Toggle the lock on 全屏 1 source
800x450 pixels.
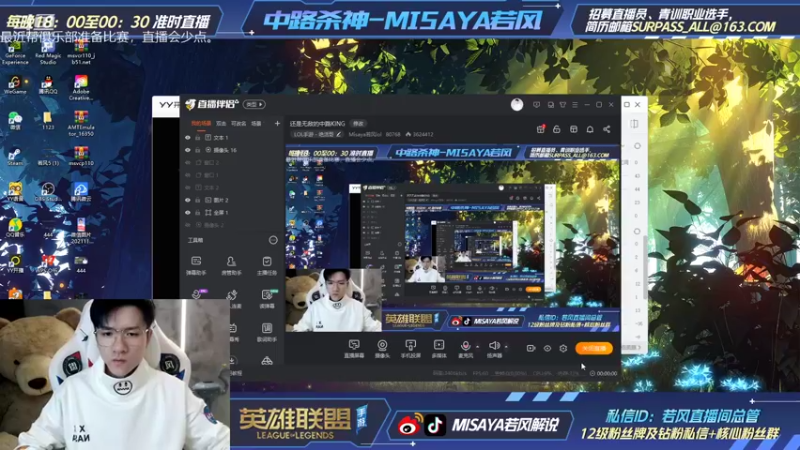198,212
